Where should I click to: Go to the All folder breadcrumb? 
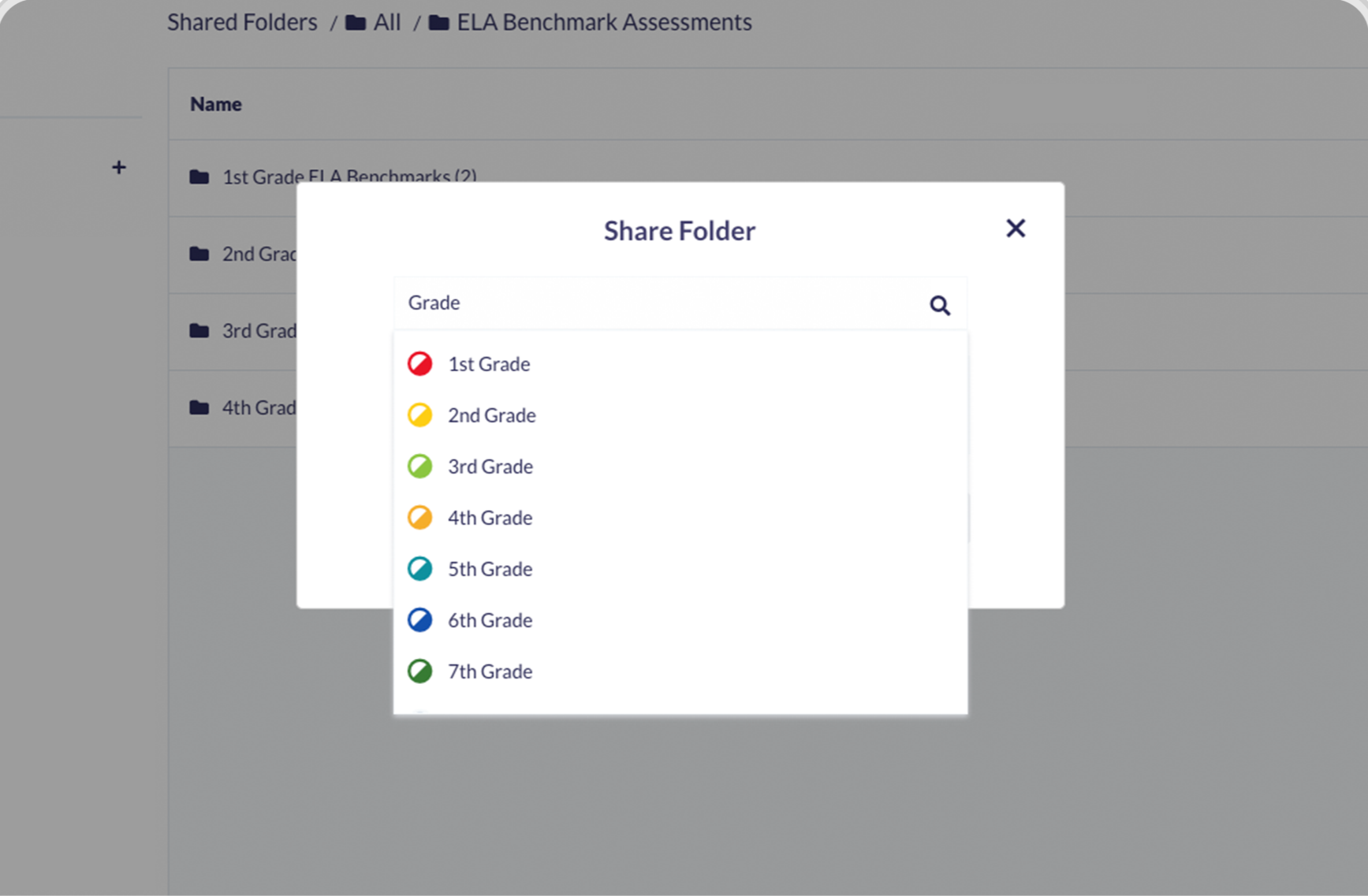coord(386,22)
